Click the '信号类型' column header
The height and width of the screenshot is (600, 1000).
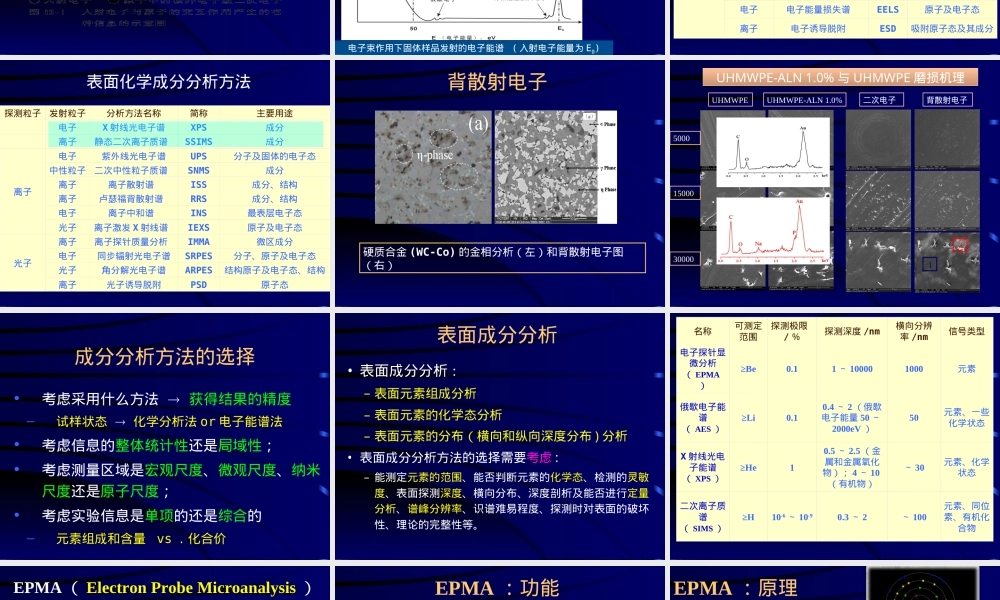pyautogui.click(x=966, y=332)
